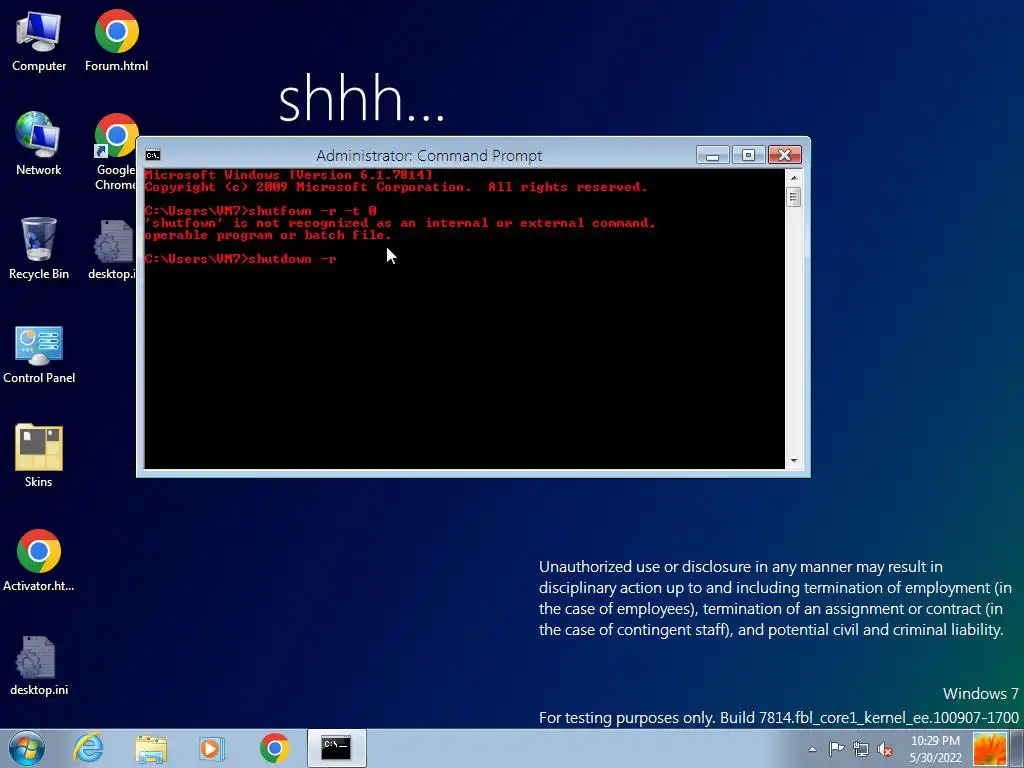1024x768 pixels.
Task: Select the Google Chrome desktop shortcut
Action: 115,152
